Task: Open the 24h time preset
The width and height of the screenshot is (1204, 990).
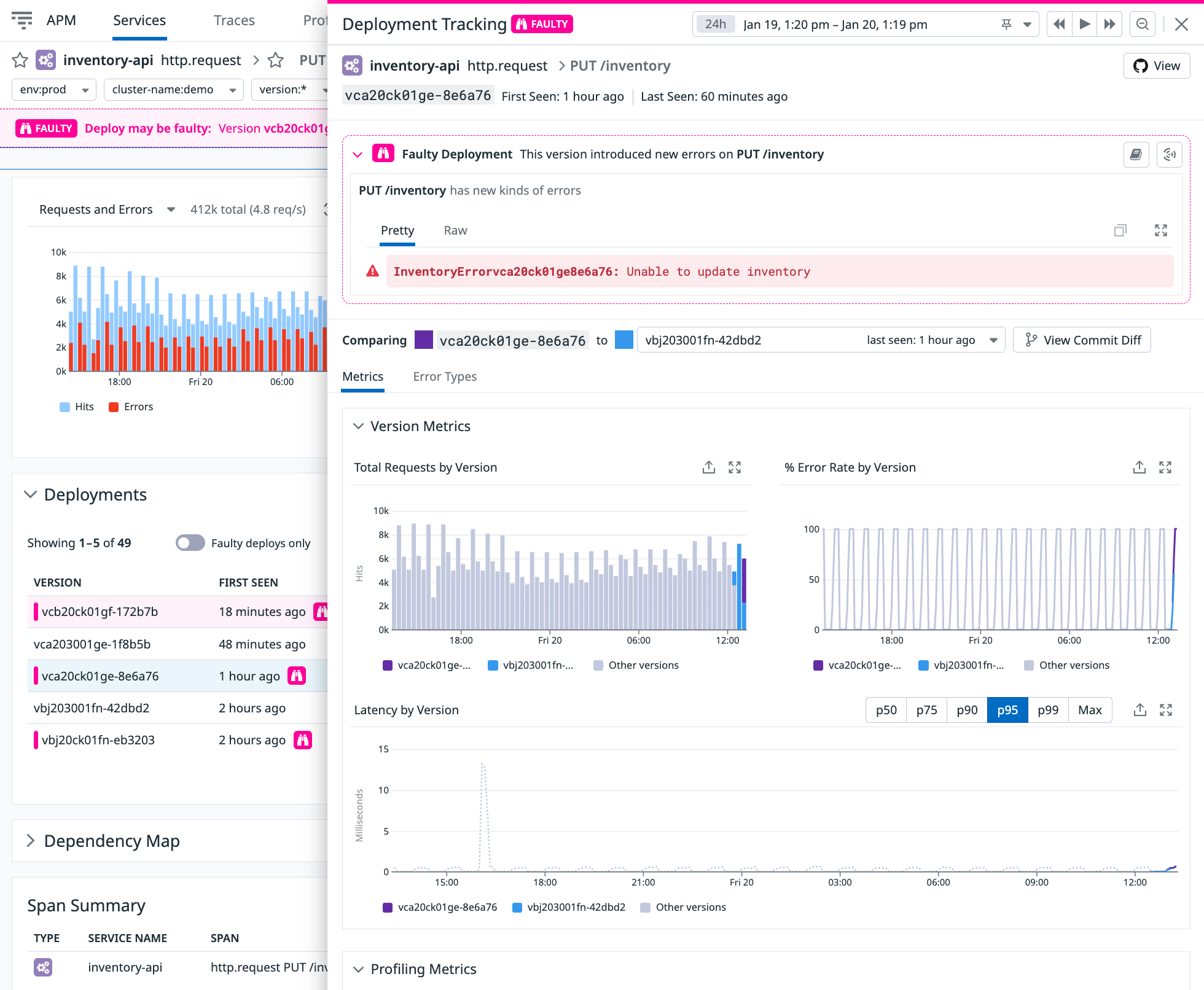Action: click(715, 25)
